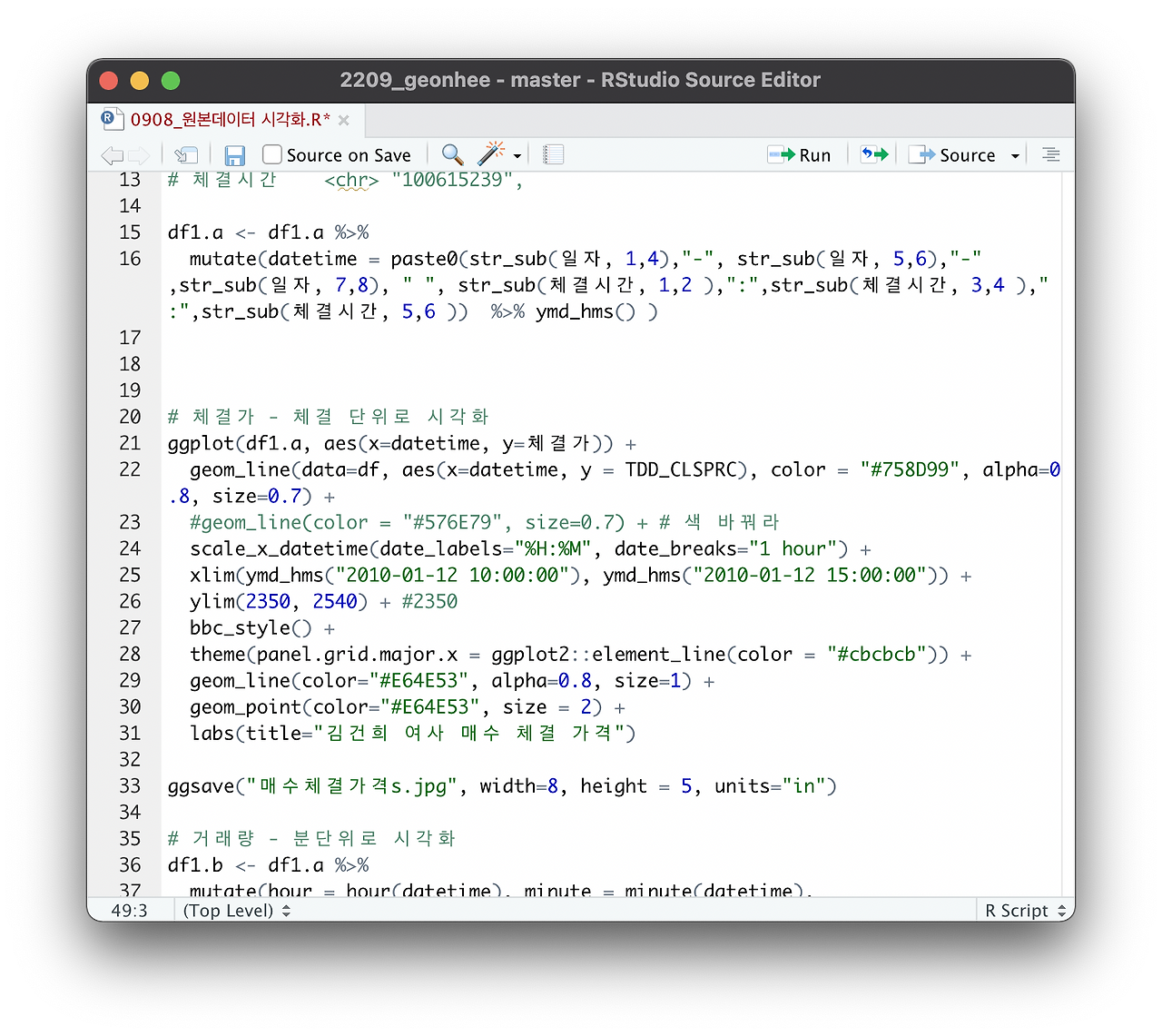This screenshot has width=1162, height=1036.
Task: Re-run the previous code region
Action: 874,154
